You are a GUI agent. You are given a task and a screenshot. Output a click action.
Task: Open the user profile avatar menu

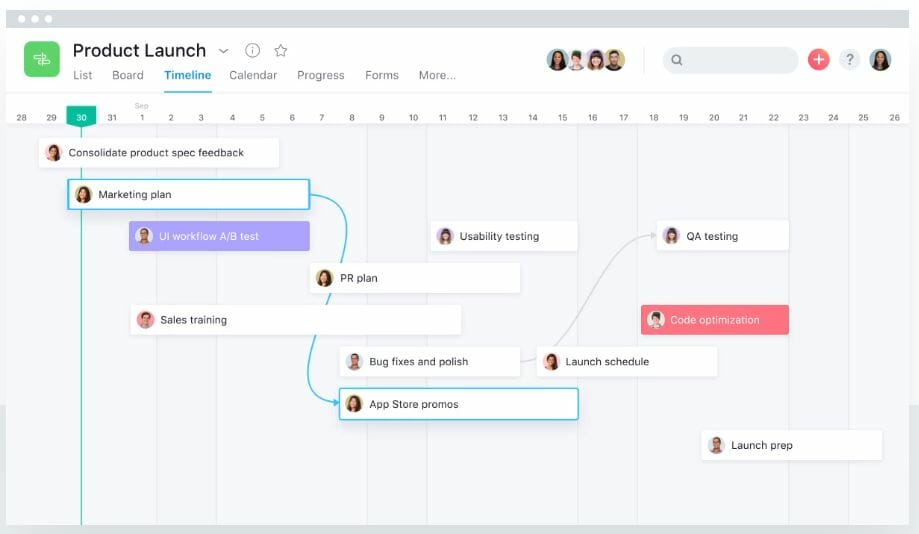coord(880,60)
